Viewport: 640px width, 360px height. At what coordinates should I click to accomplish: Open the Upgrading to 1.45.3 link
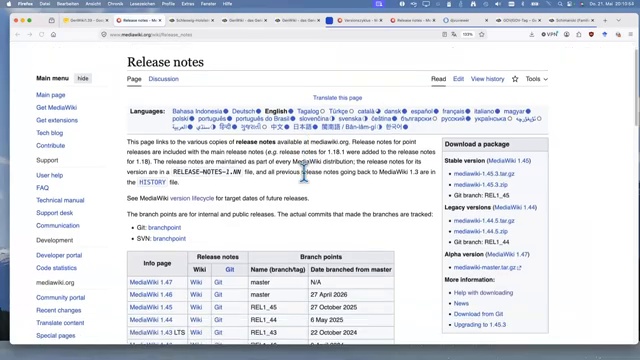(480, 325)
